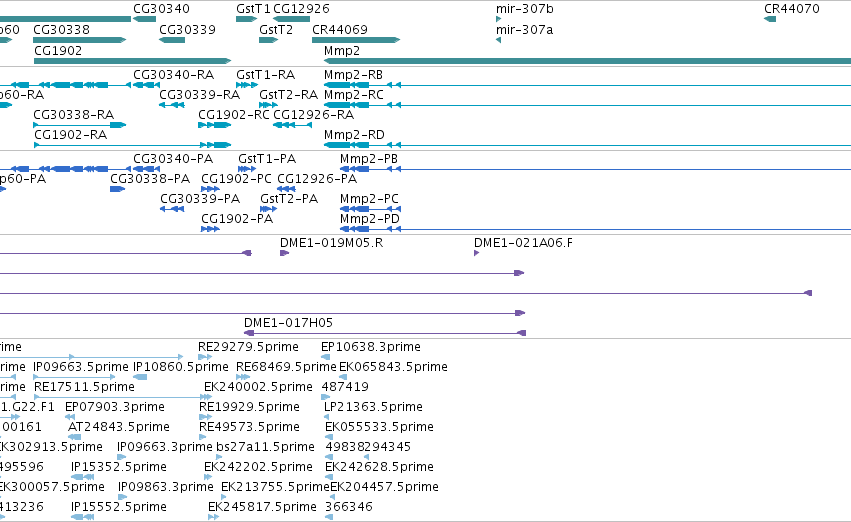This screenshot has width=851, height=522.
Task: Click EST IP09663.5prime label
Action: tap(81, 367)
